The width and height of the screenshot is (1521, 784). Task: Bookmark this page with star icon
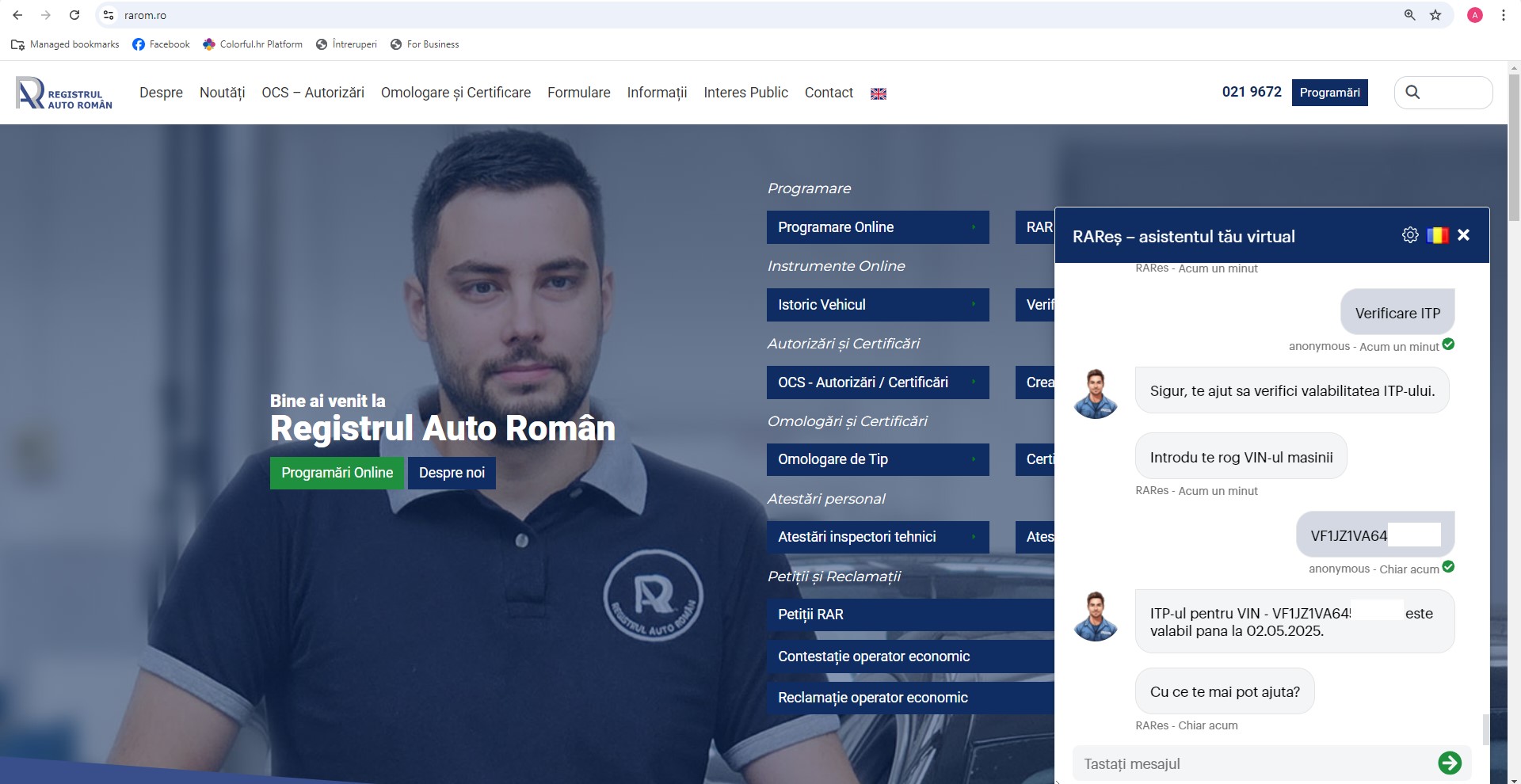[x=1435, y=15]
